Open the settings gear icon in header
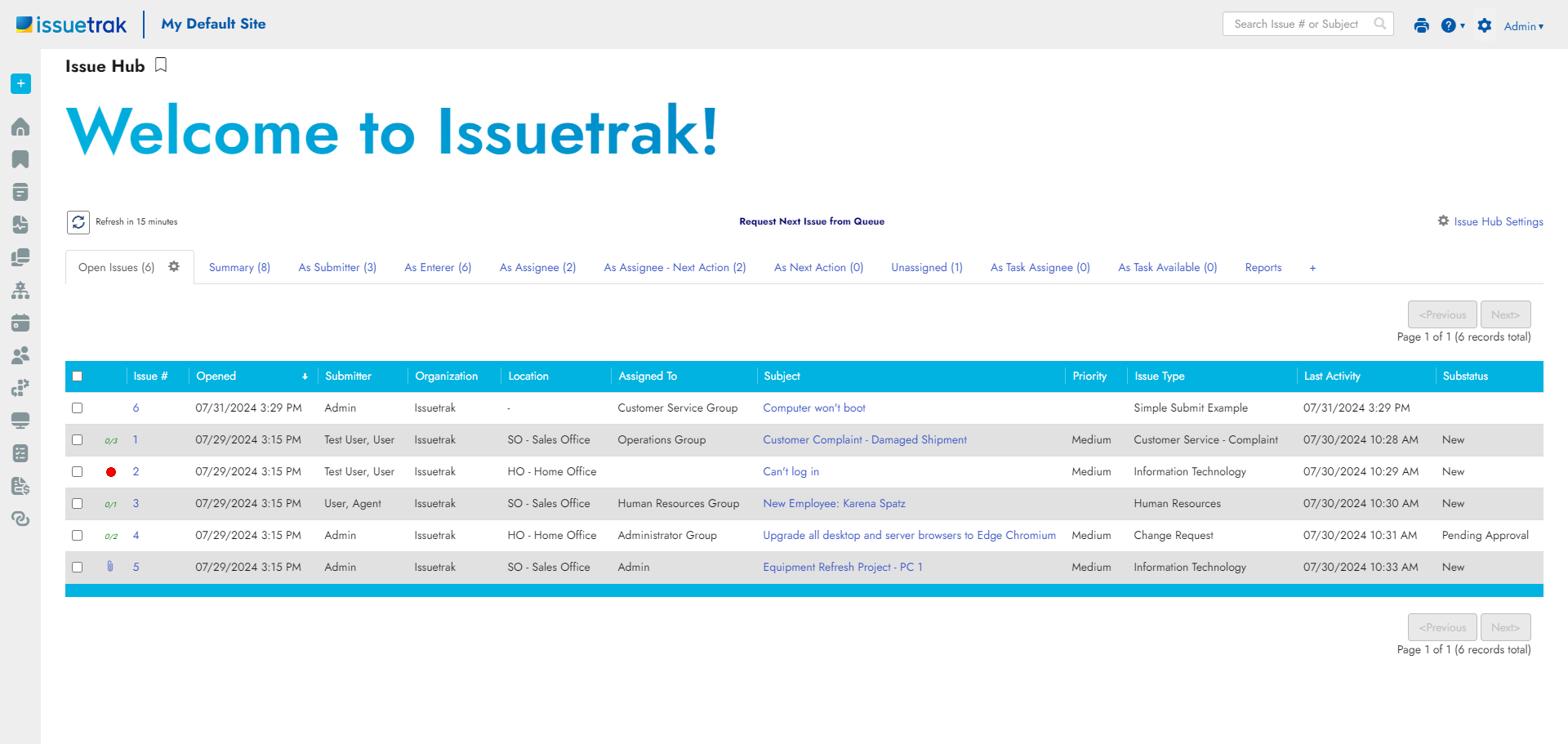Screen dimensions: 1568x744 point(1485,25)
